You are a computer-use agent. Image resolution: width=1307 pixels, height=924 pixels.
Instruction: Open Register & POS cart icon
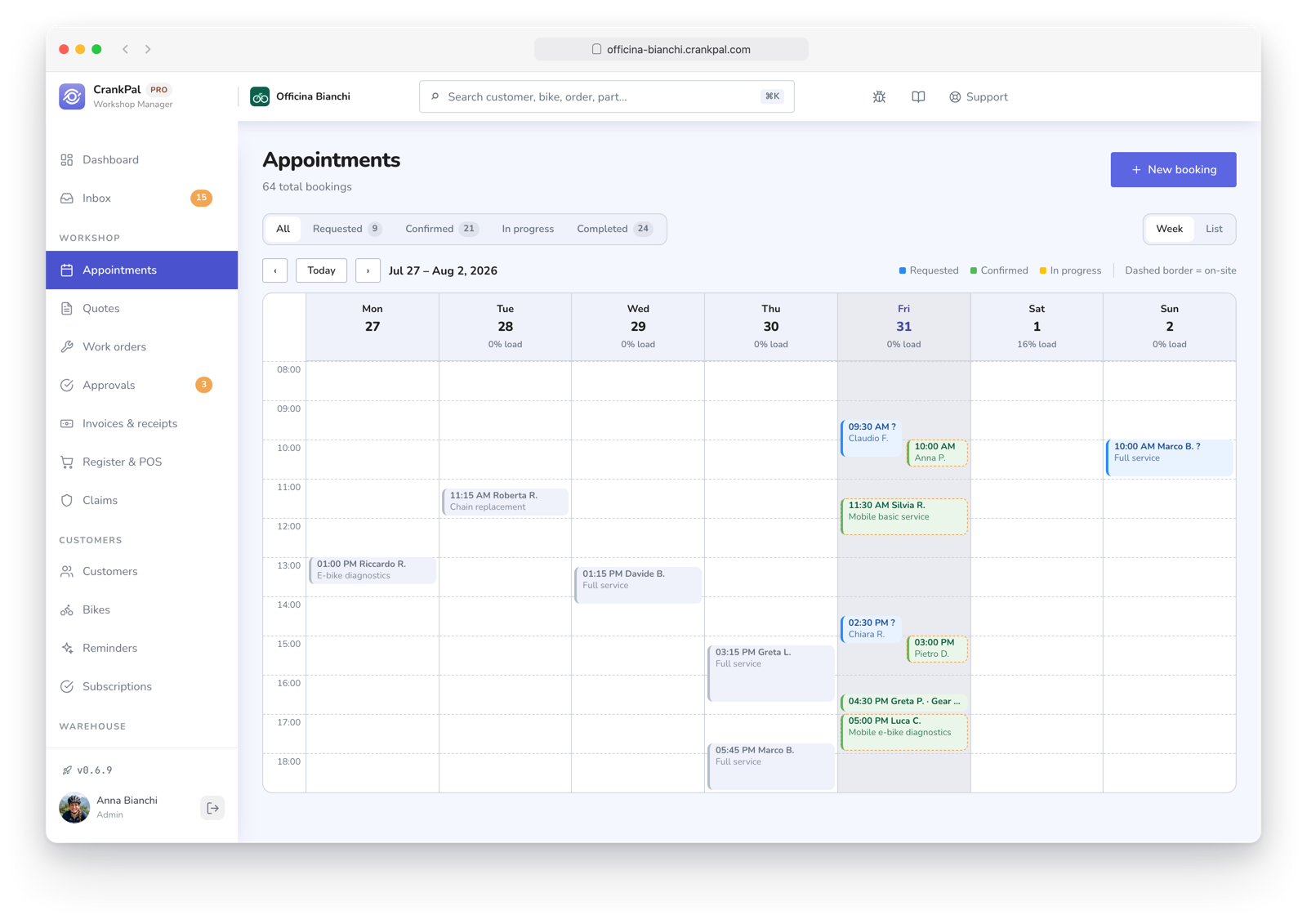point(67,462)
